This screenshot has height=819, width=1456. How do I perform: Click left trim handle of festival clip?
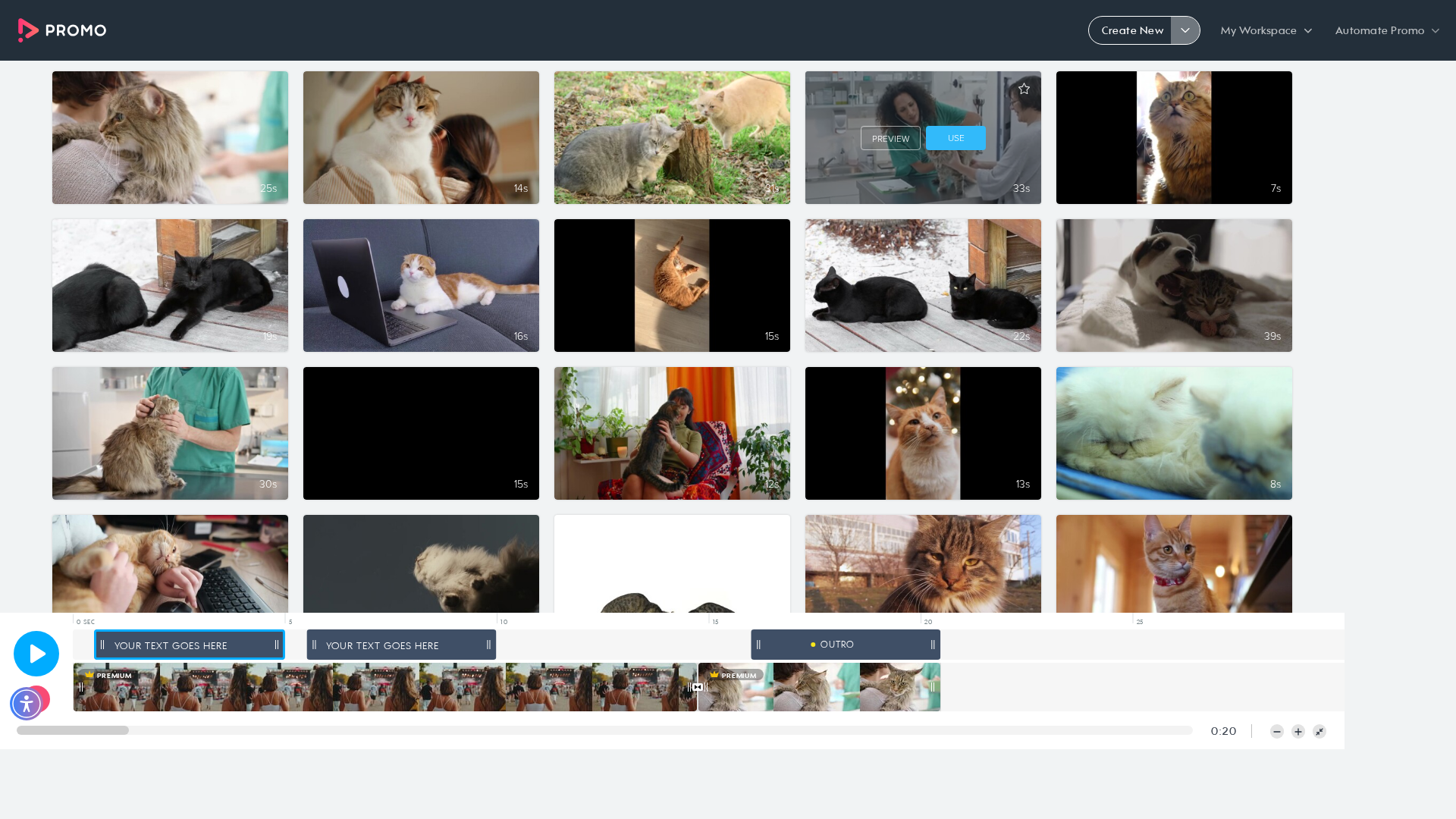coord(81,687)
